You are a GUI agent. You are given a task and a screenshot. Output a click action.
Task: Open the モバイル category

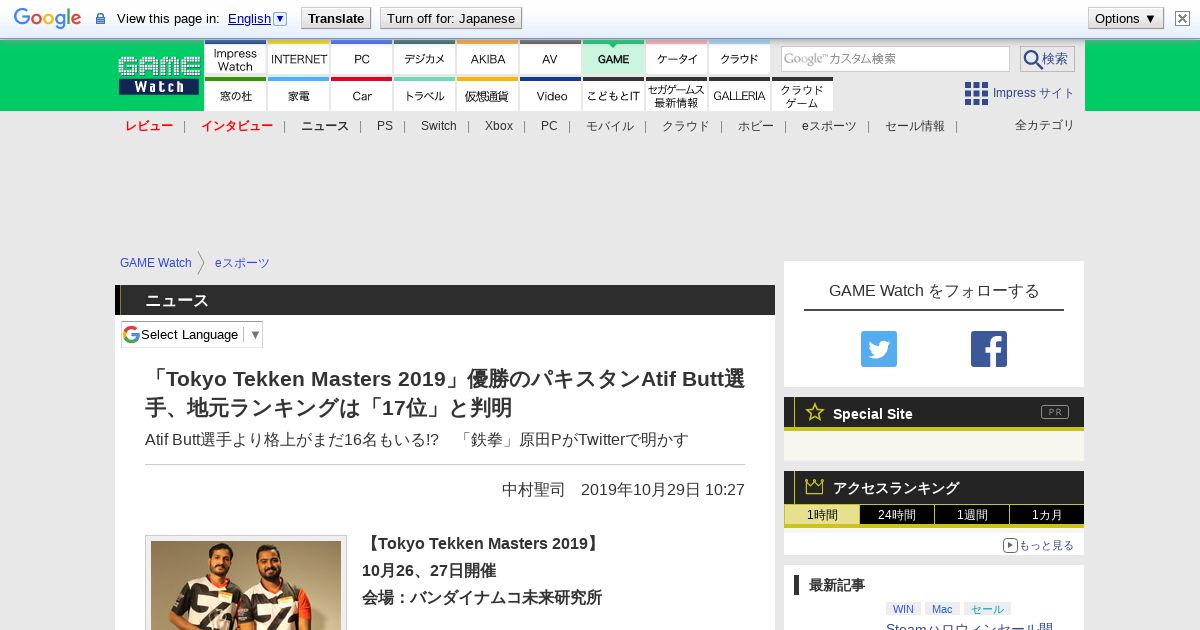pos(610,126)
